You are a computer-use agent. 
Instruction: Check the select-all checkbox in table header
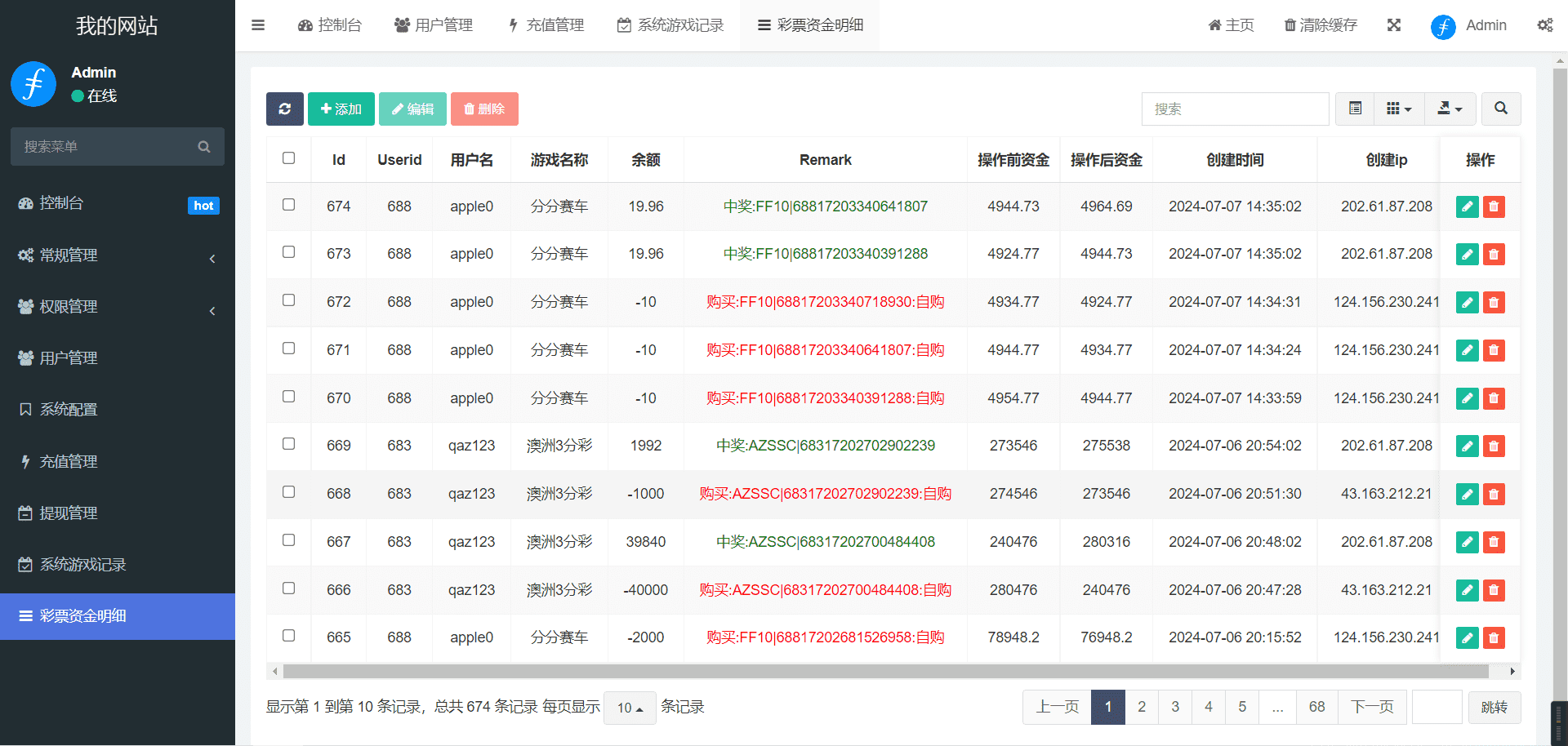tap(288, 158)
